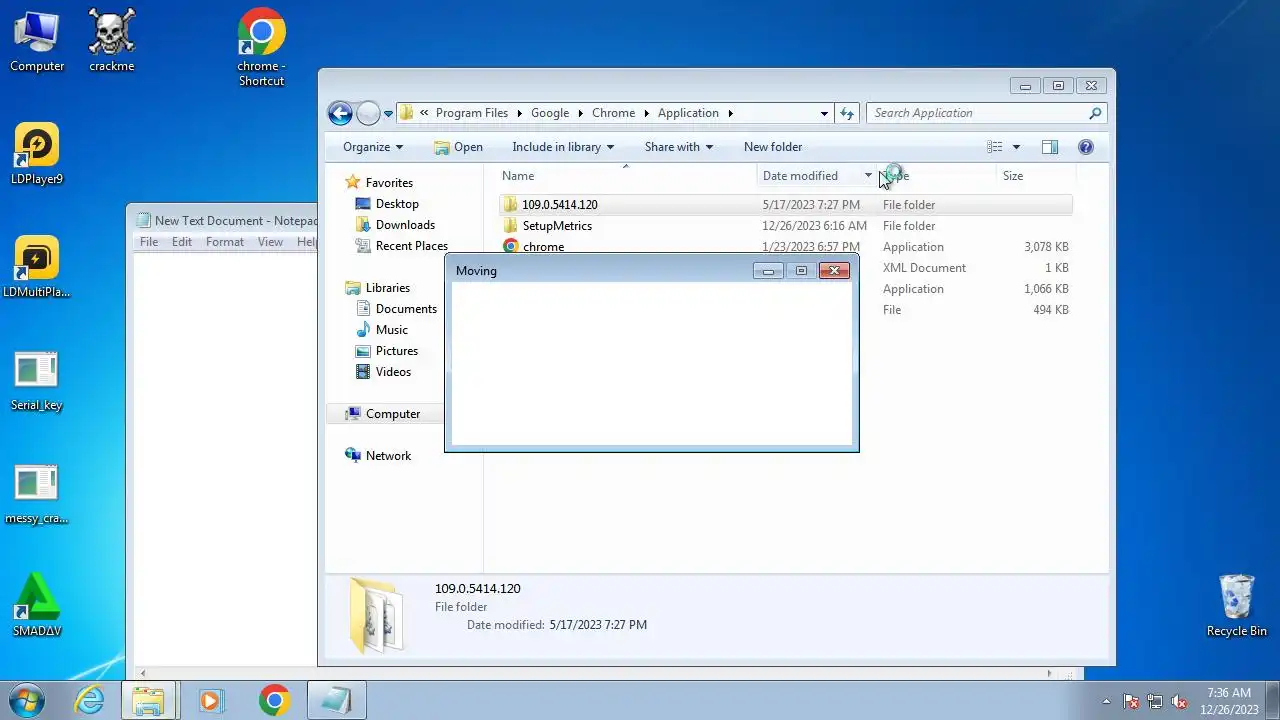Open the Date modified filter dropdown arrow
1280x720 pixels.
(868, 176)
